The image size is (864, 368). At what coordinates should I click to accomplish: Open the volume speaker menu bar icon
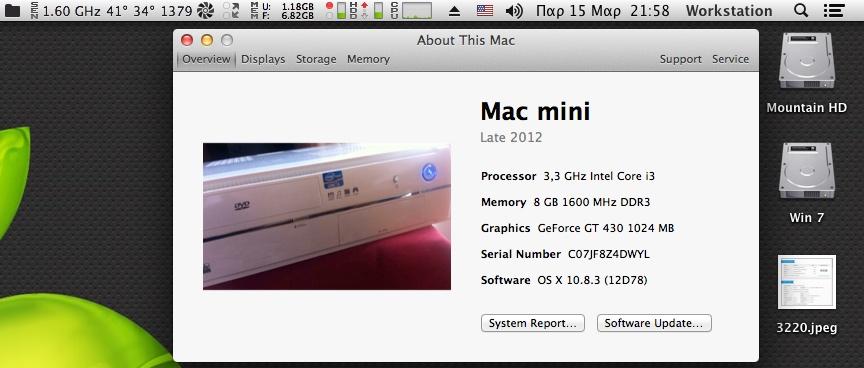(x=514, y=10)
